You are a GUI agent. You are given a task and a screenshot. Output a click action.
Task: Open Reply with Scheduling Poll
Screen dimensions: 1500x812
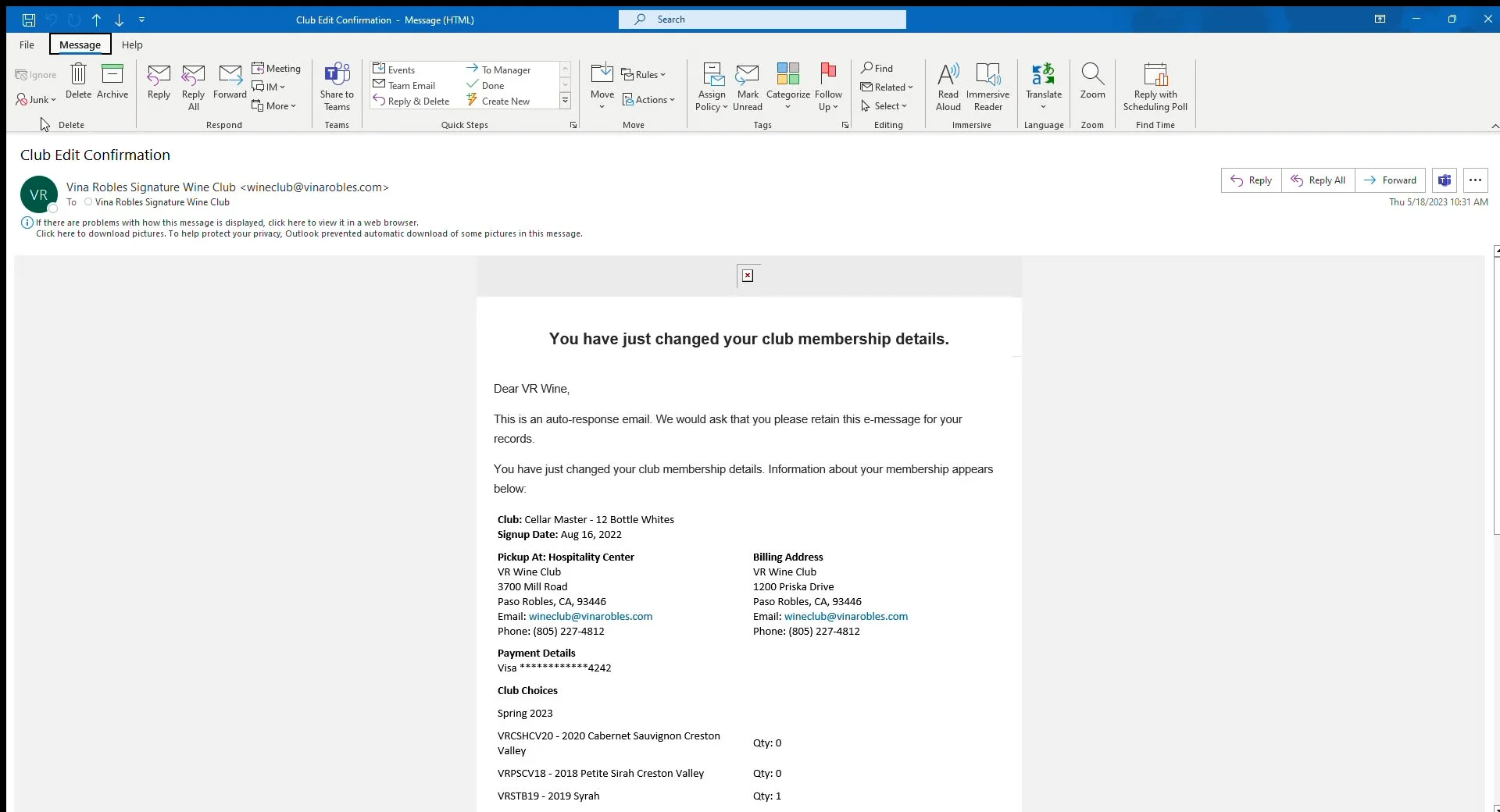[x=1155, y=87]
